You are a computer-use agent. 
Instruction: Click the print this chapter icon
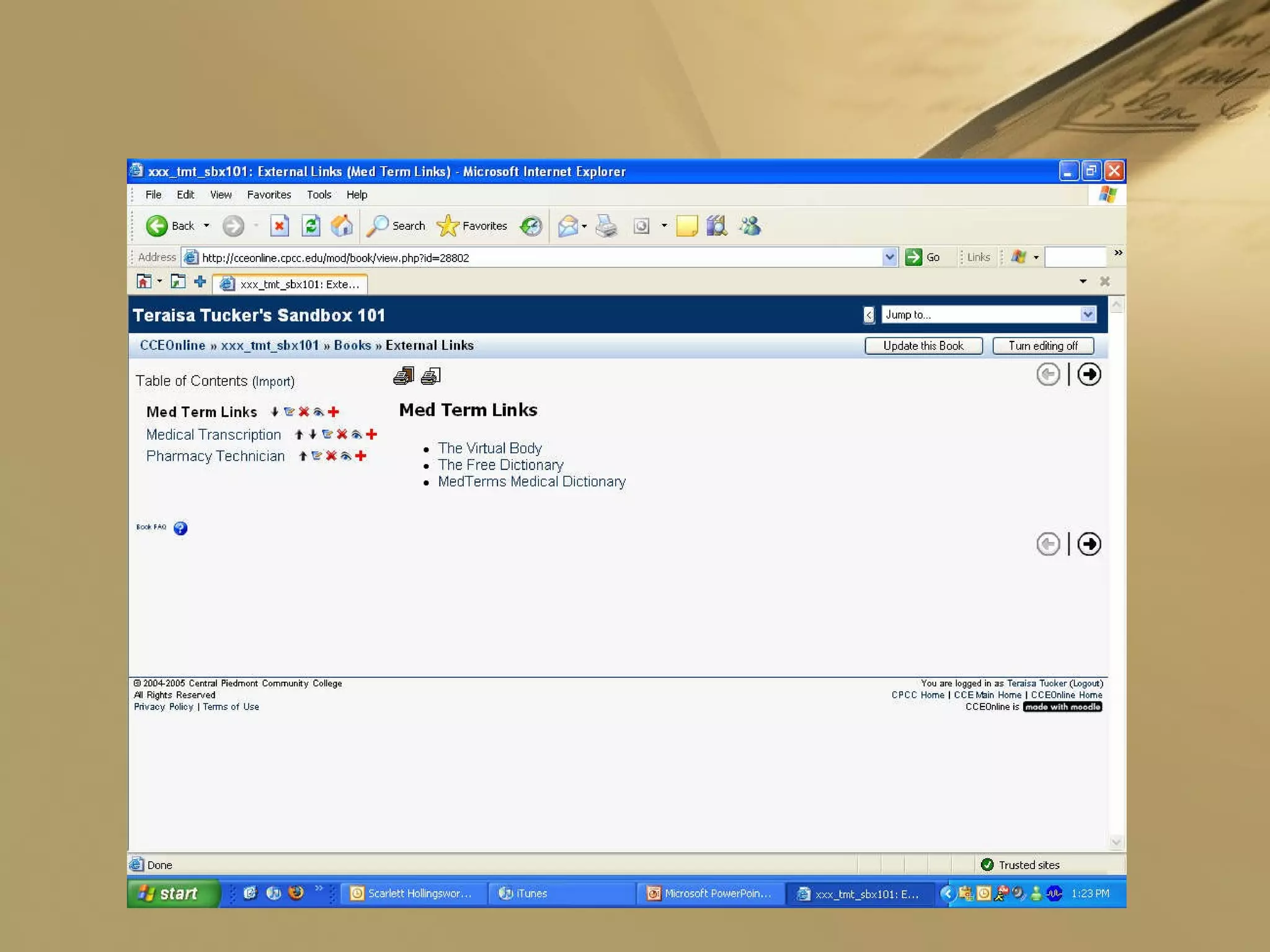430,376
